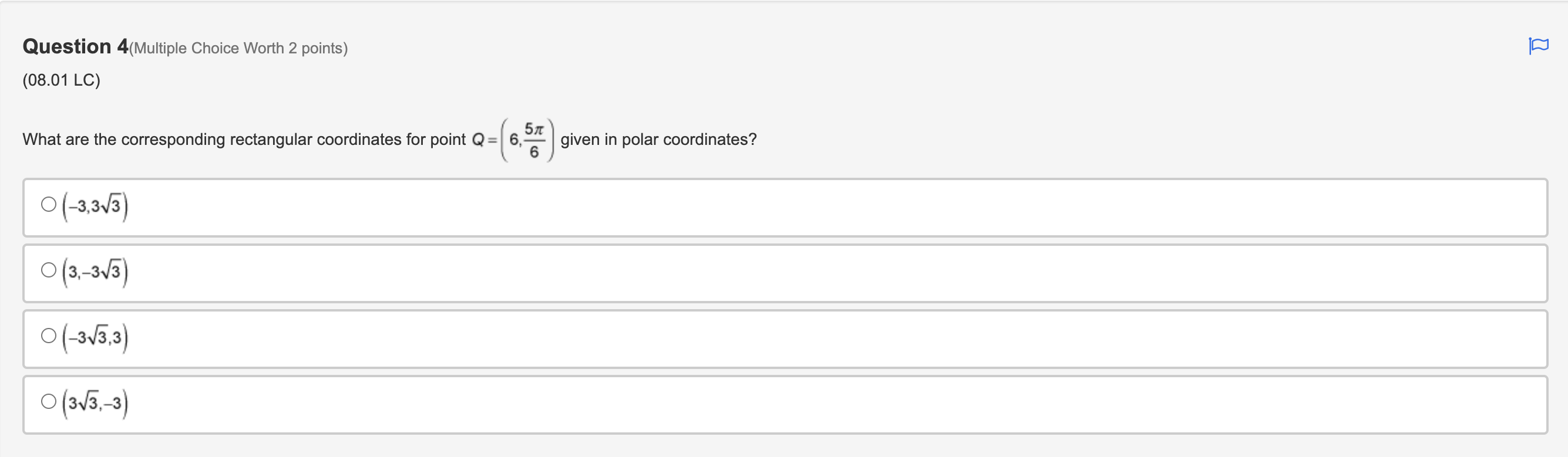The image size is (1568, 457).
Task: Choose the last answer option (3√3,−3)
Action: click(96, 404)
